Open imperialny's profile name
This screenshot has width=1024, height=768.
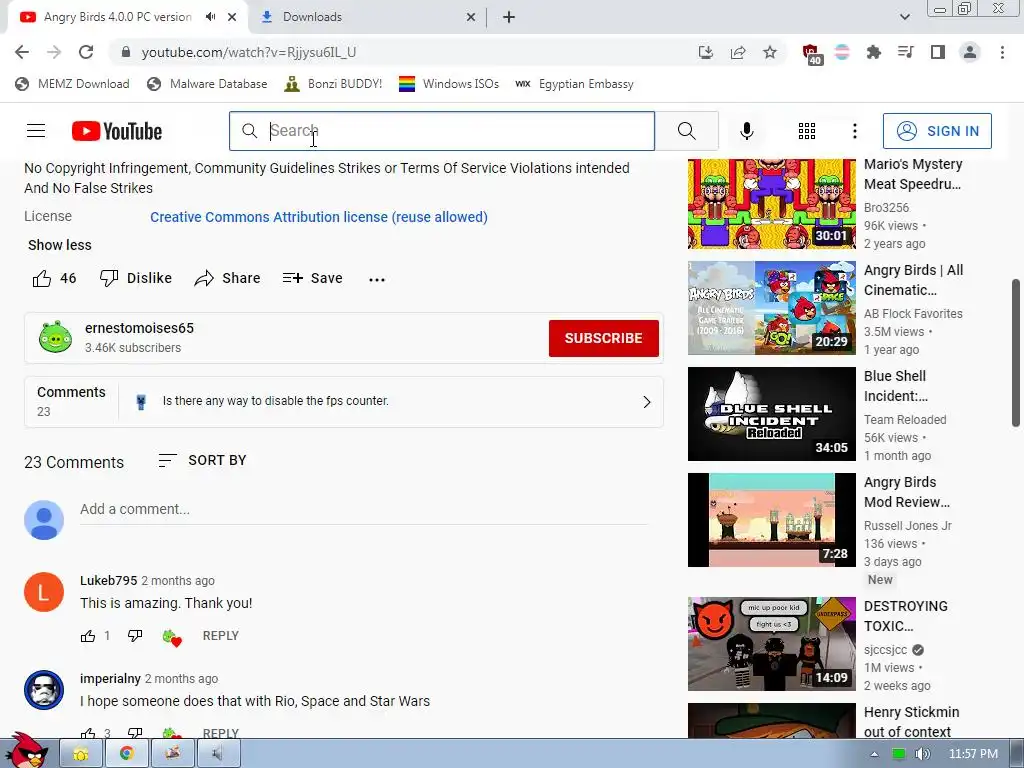coord(110,679)
